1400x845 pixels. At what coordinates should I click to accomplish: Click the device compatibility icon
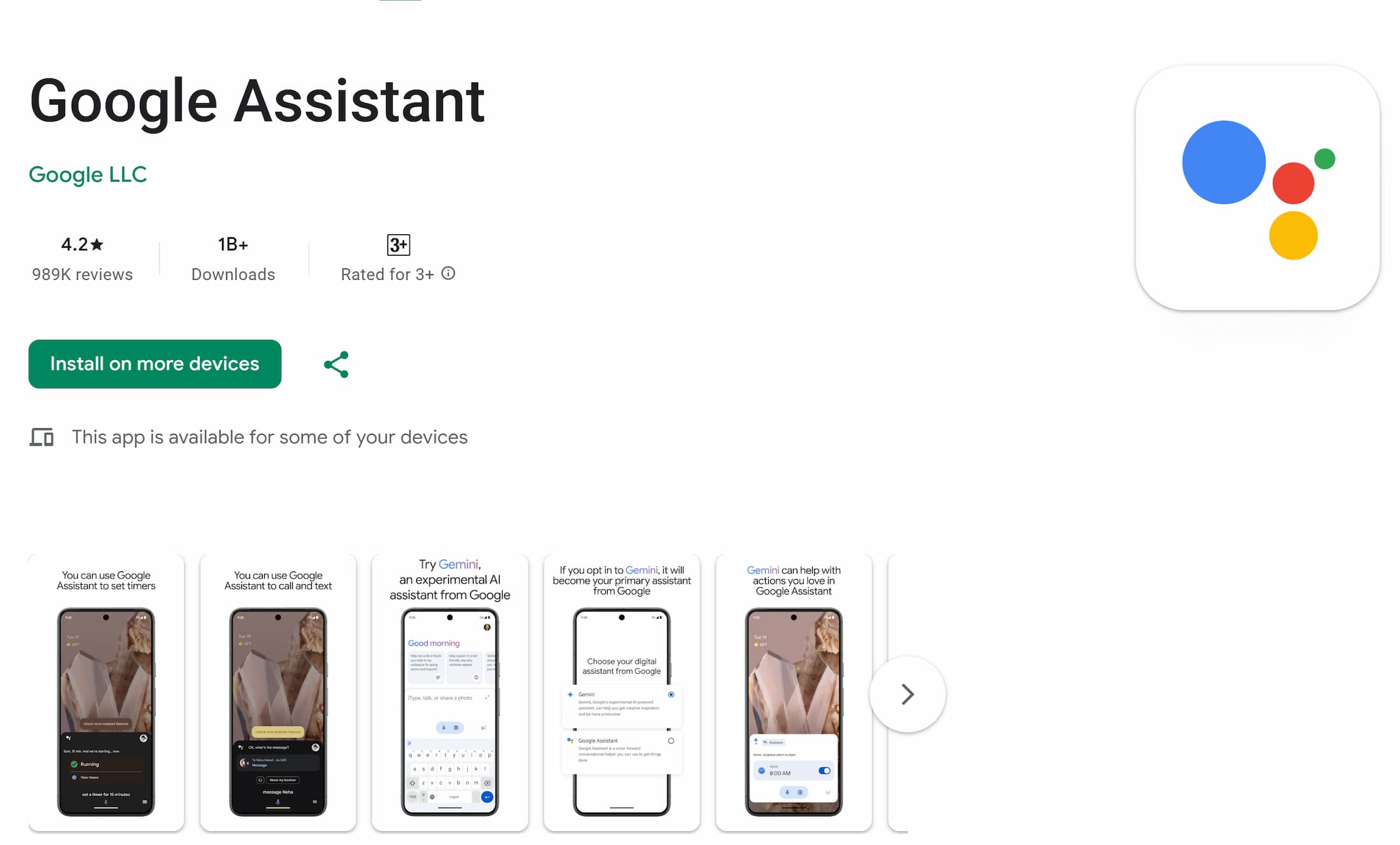(40, 436)
